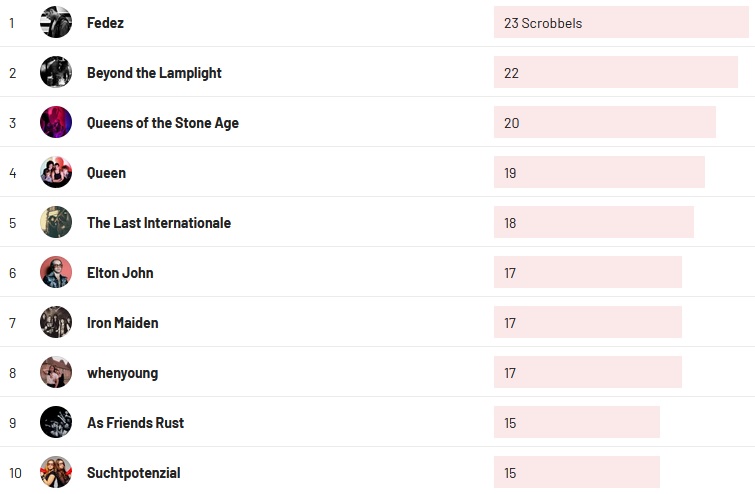Click Queens of the Stone Age avatar

pos(56,122)
